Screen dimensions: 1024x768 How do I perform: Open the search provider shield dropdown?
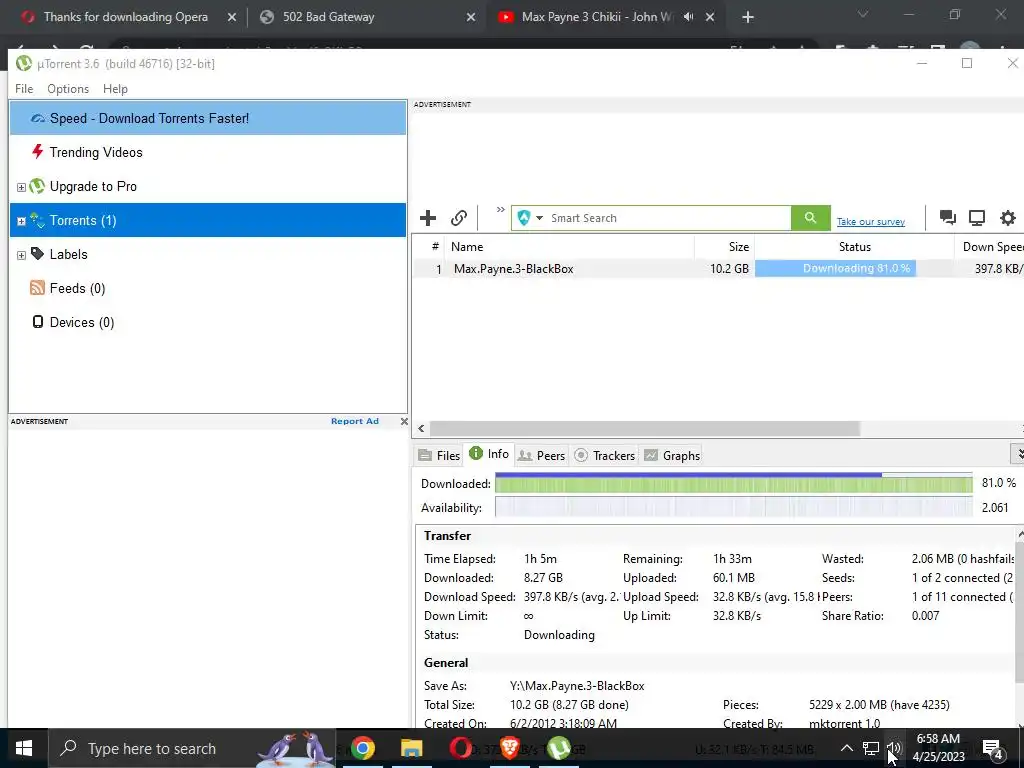coord(530,218)
